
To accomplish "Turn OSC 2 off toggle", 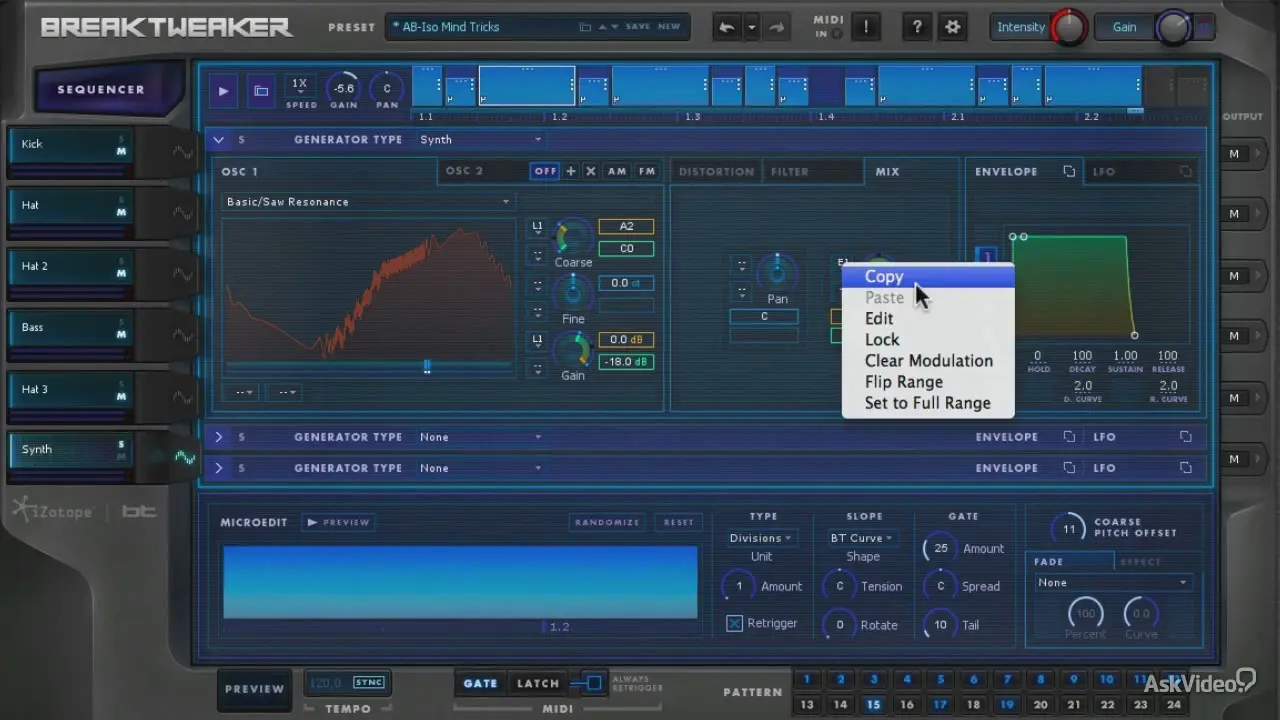I will pos(545,172).
